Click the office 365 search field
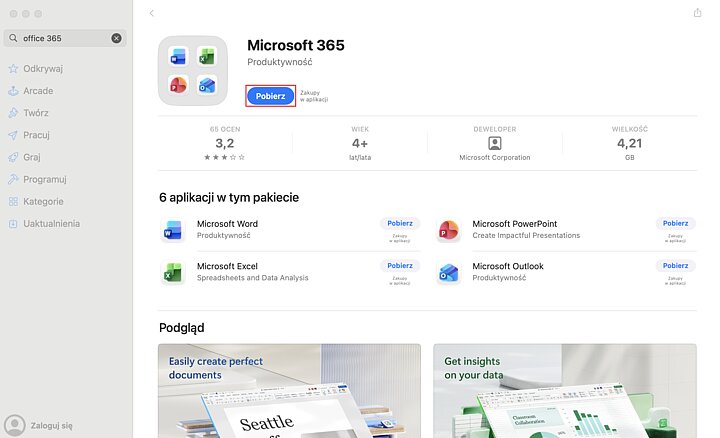Viewport: 720px width, 438px height. pyautogui.click(x=65, y=38)
